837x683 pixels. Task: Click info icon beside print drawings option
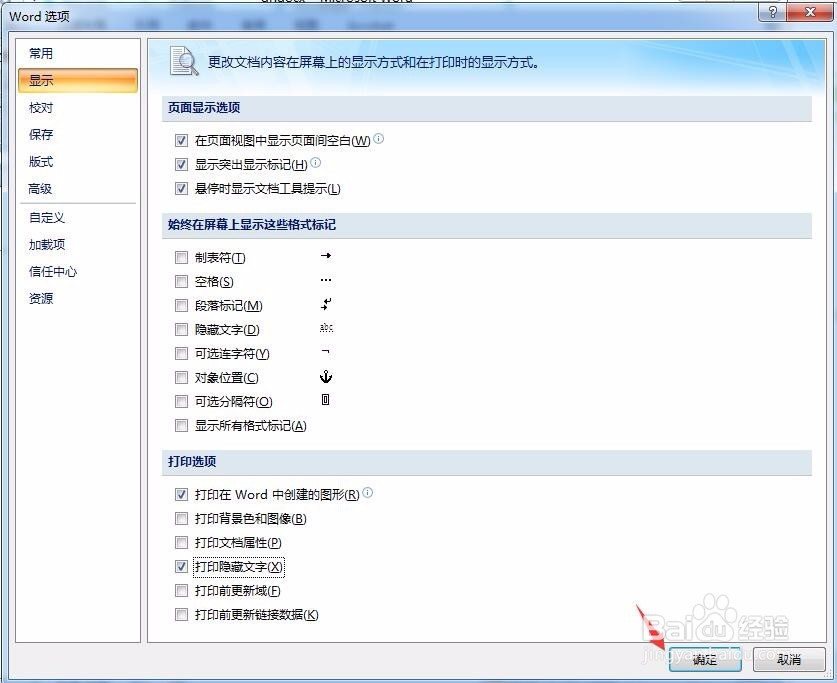(x=367, y=493)
